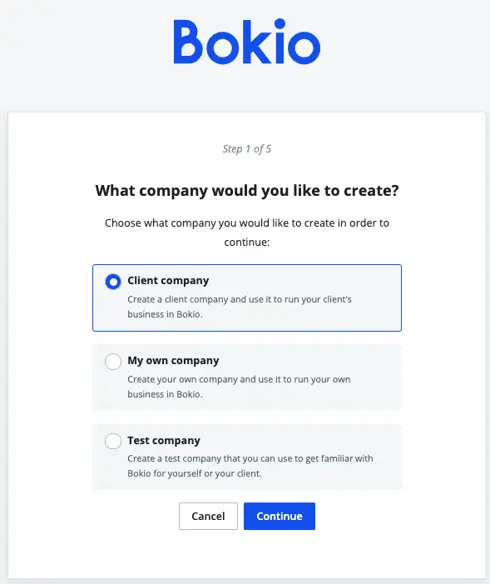Click the Continue button
The height and width of the screenshot is (584, 490).
click(x=279, y=516)
